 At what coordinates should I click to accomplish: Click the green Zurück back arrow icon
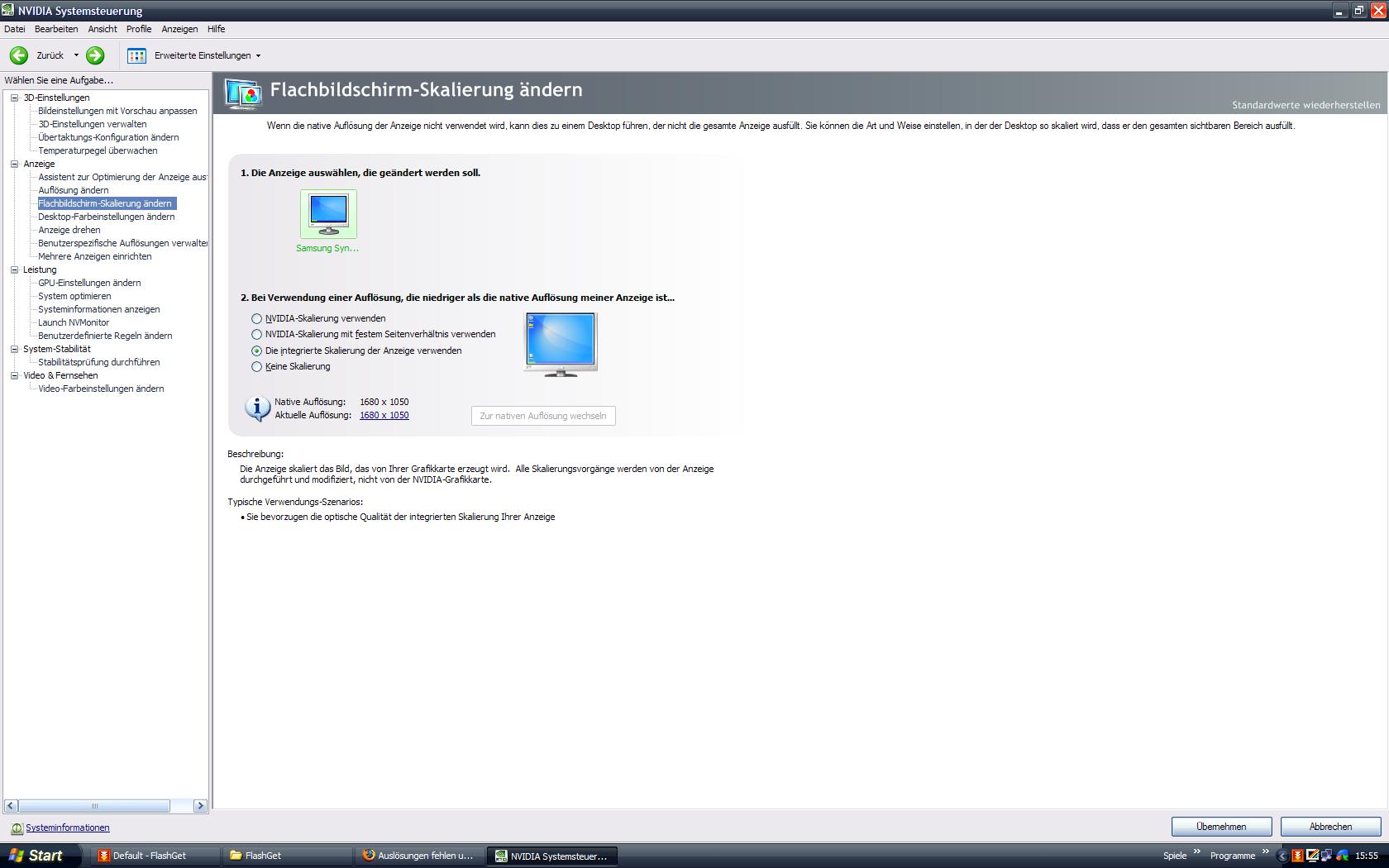(x=19, y=55)
